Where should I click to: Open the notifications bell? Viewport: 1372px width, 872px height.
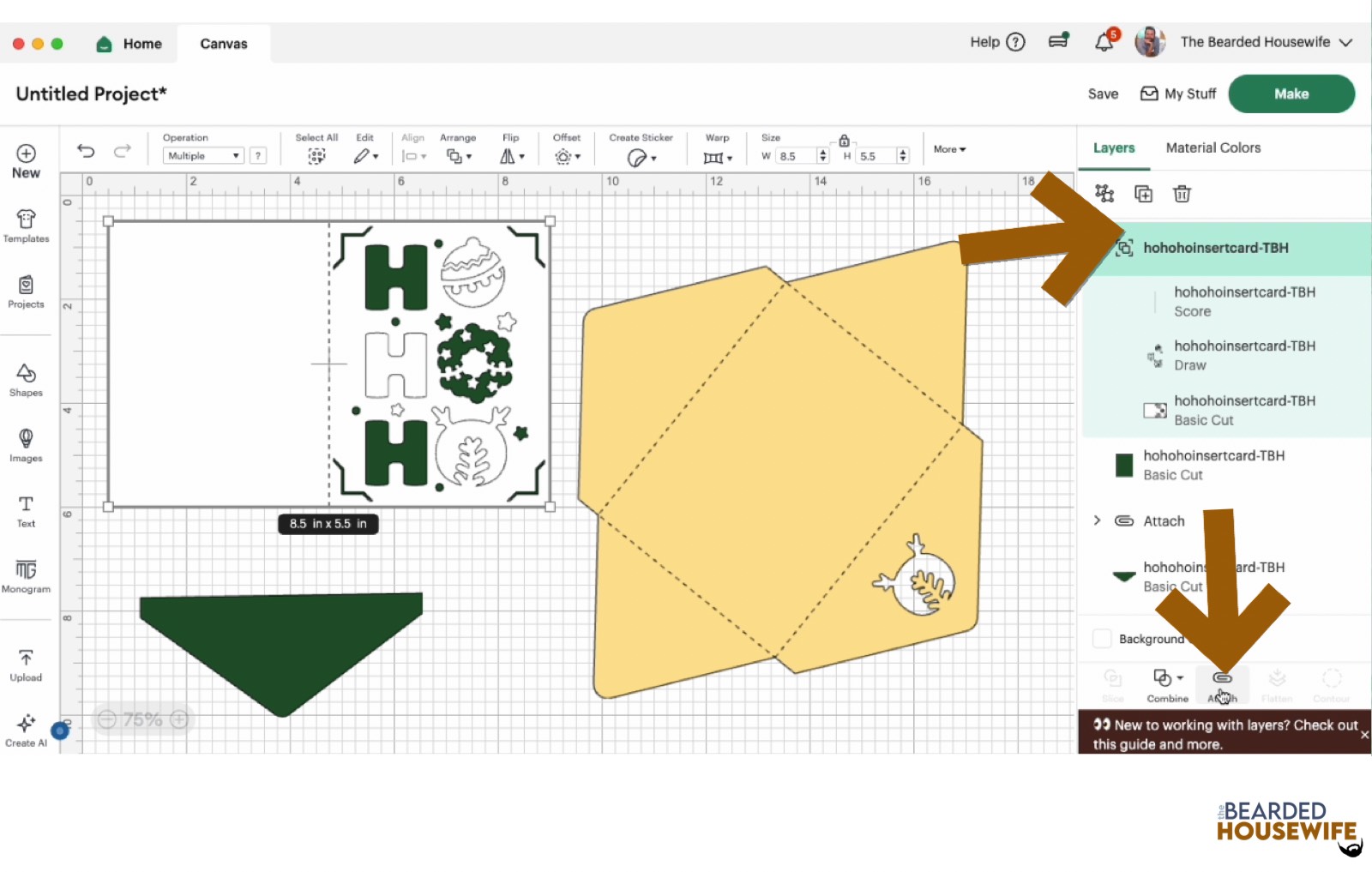coord(1104,42)
